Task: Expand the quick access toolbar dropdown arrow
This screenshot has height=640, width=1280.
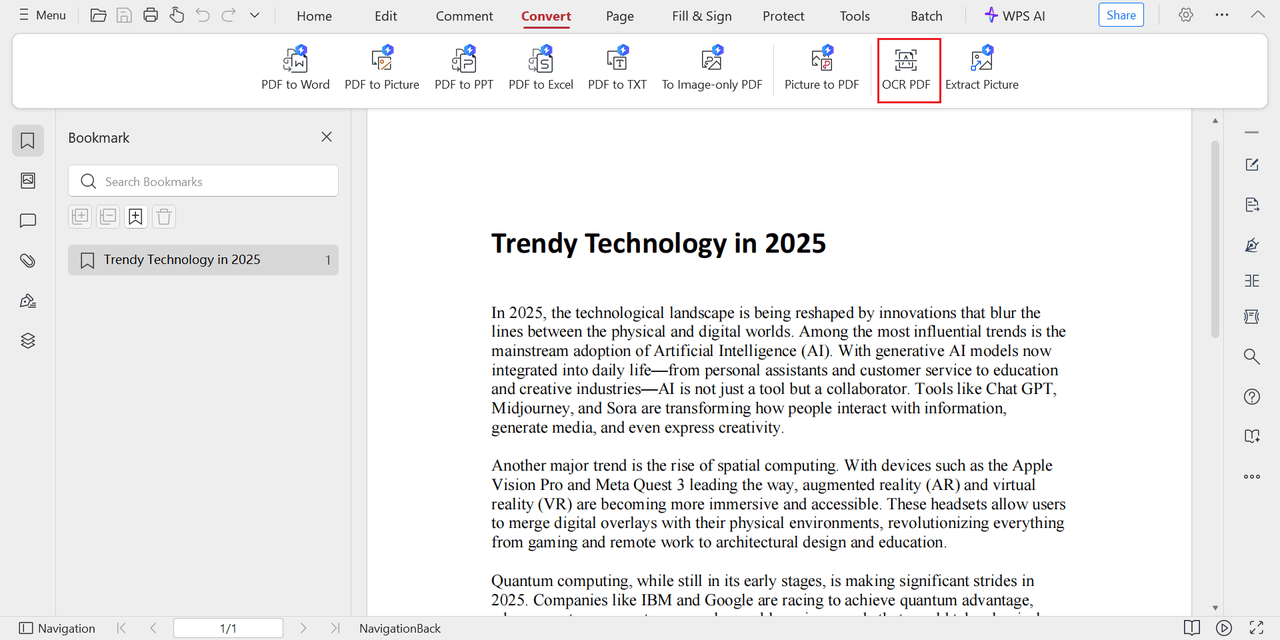Action: click(254, 15)
